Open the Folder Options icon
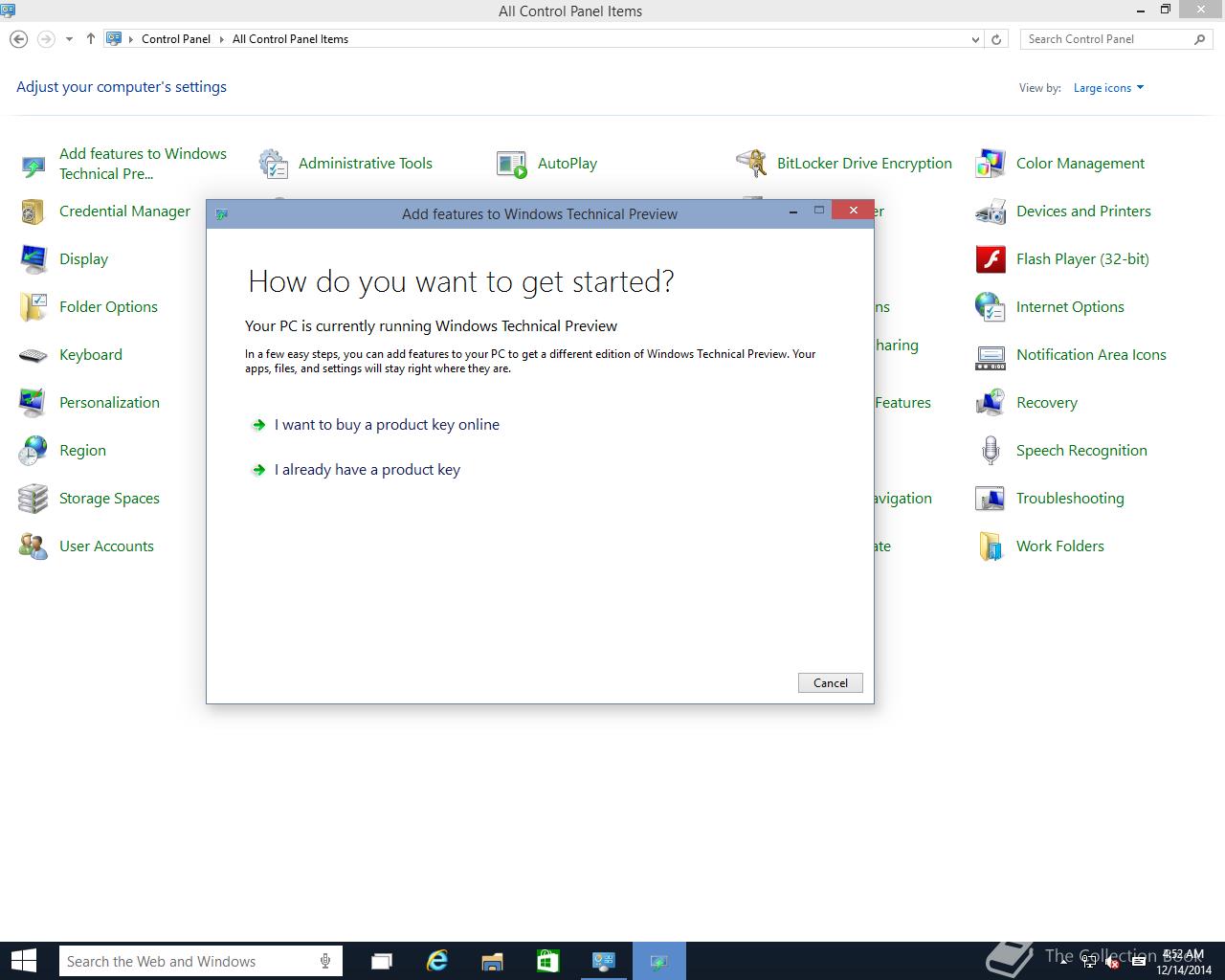 (33, 307)
